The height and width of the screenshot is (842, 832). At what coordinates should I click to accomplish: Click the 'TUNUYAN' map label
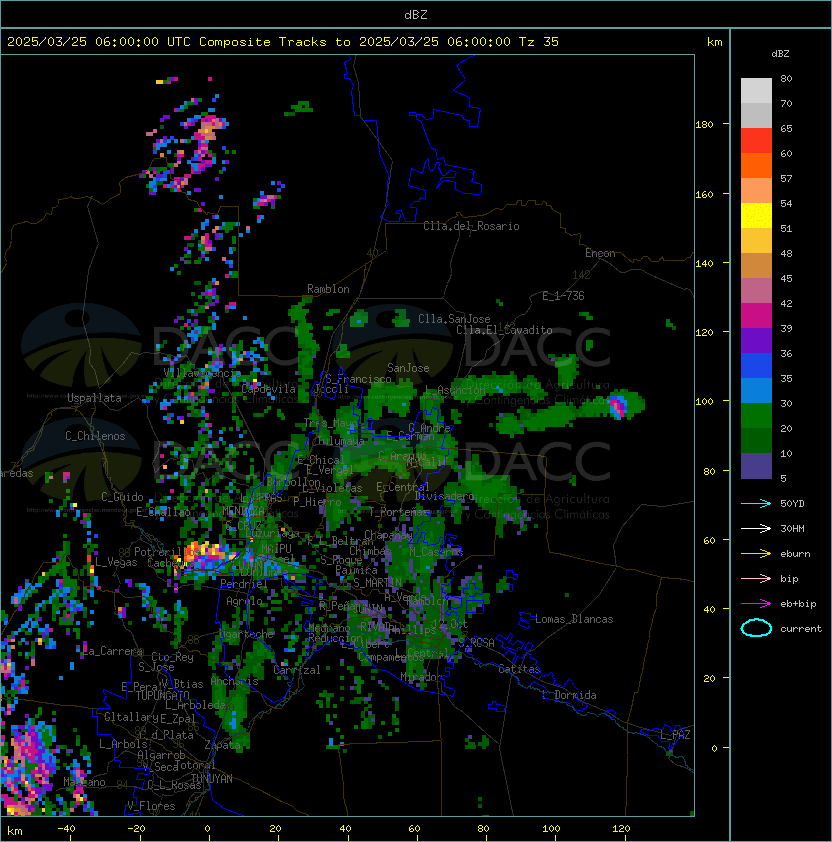(x=212, y=779)
